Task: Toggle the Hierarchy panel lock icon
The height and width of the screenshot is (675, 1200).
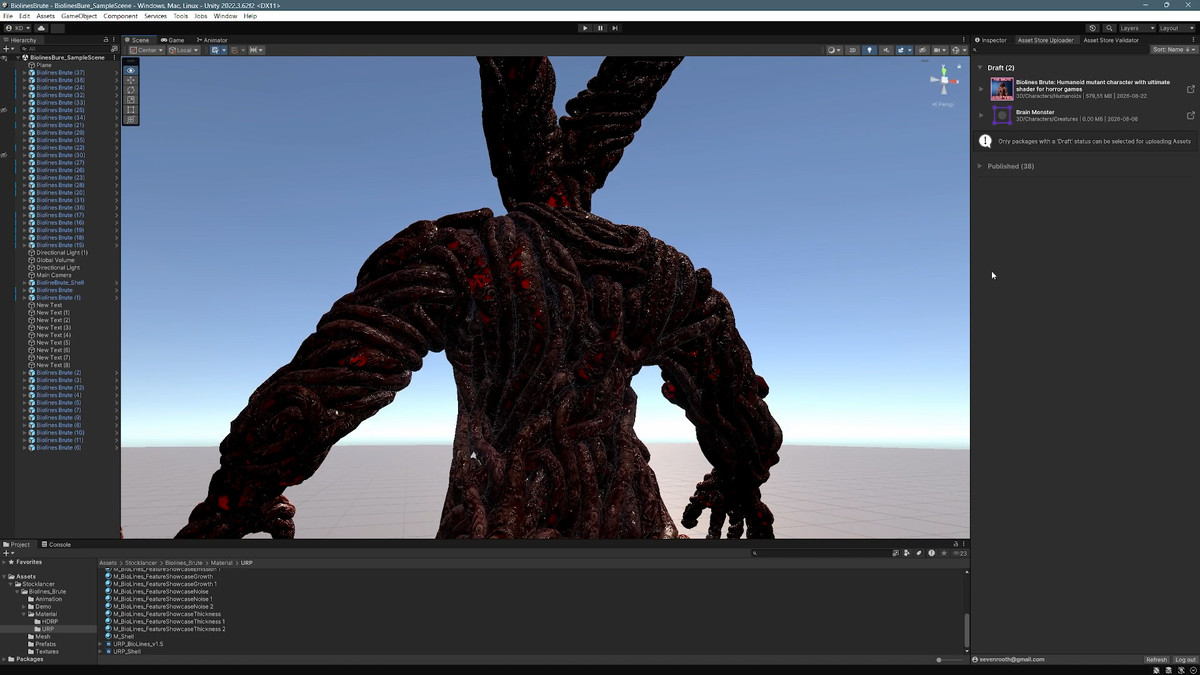Action: 106,40
